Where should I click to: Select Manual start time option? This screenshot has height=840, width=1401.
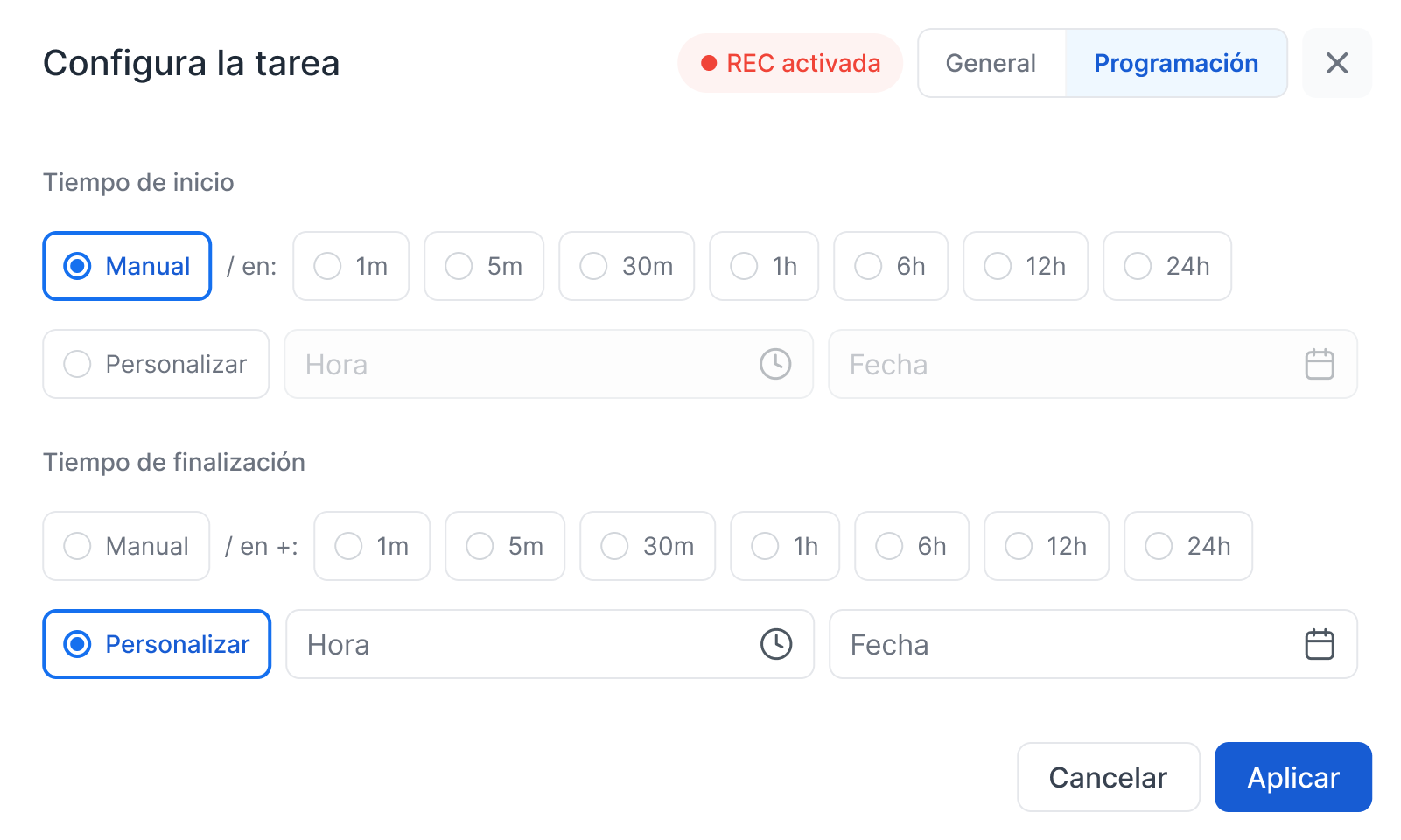(127, 266)
